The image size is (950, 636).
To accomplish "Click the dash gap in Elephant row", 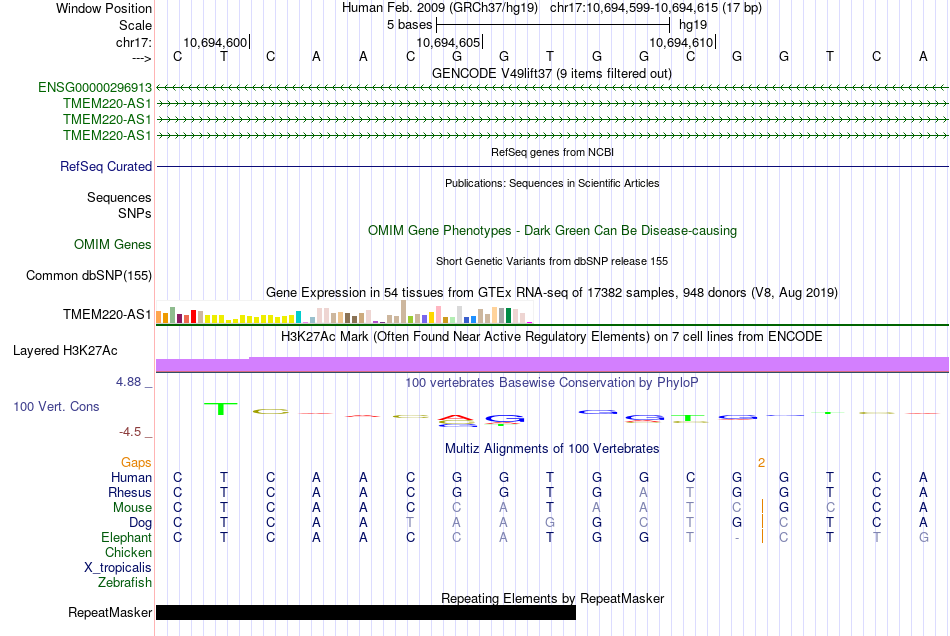I will pyautogui.click(x=737, y=538).
